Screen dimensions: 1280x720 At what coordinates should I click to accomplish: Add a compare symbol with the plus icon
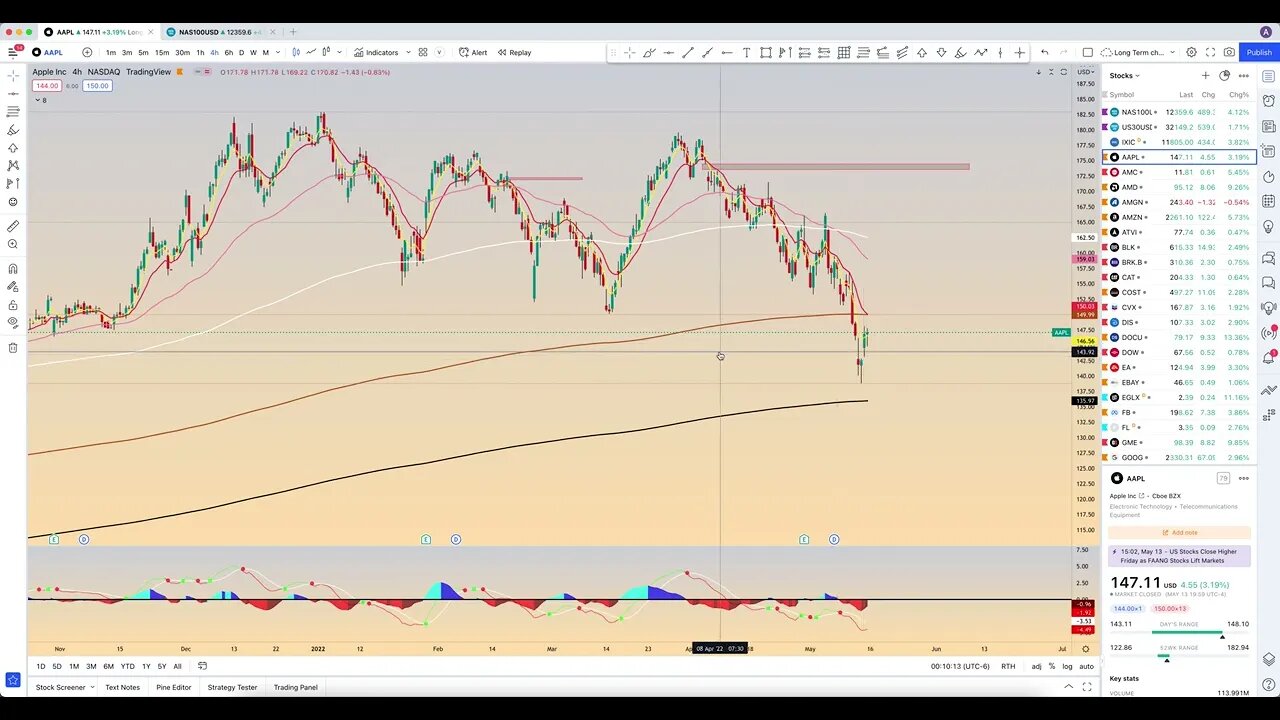pyautogui.click(x=87, y=52)
